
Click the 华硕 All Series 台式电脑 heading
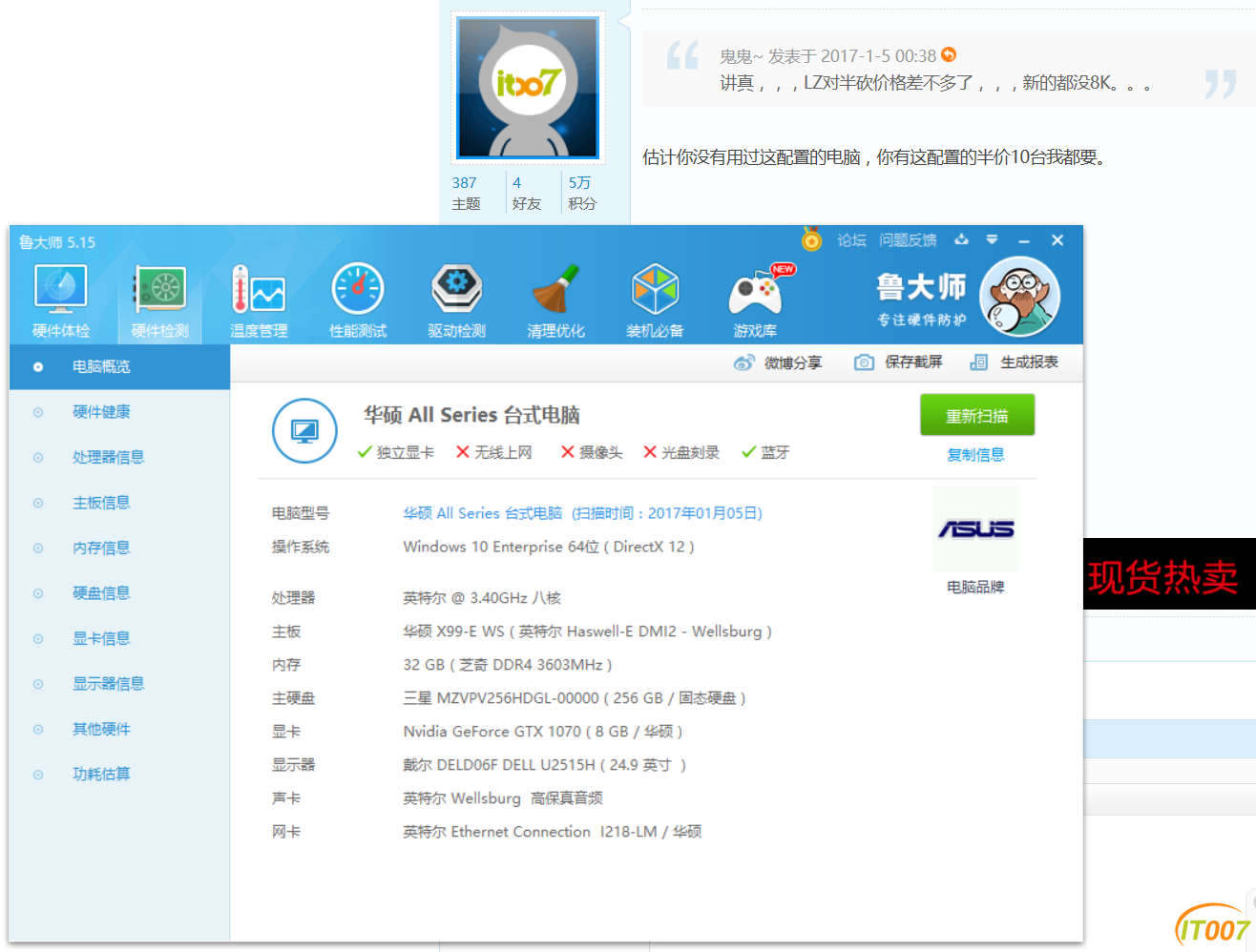pos(471,415)
